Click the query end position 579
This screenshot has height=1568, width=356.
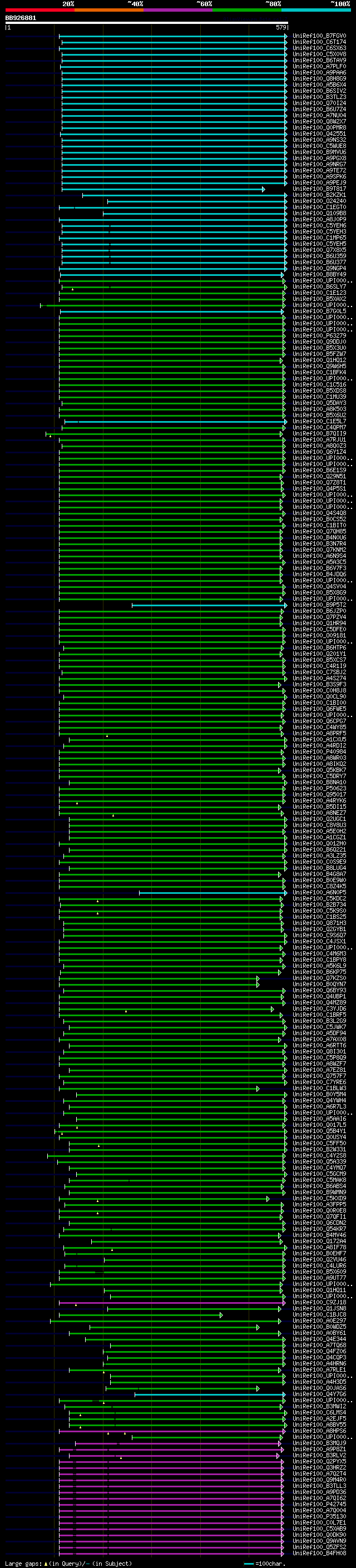280,27
